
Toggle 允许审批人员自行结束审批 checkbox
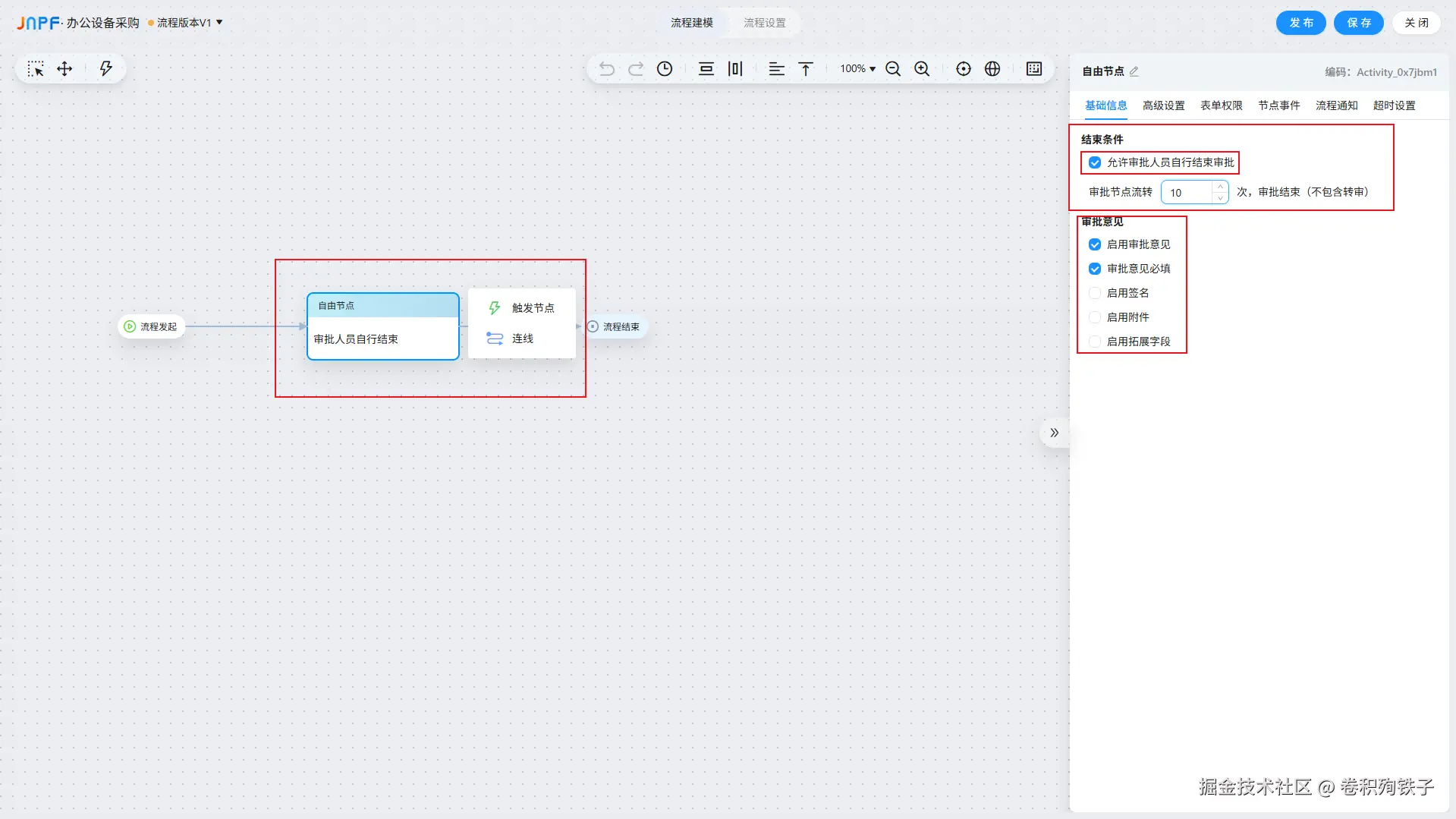[1095, 162]
